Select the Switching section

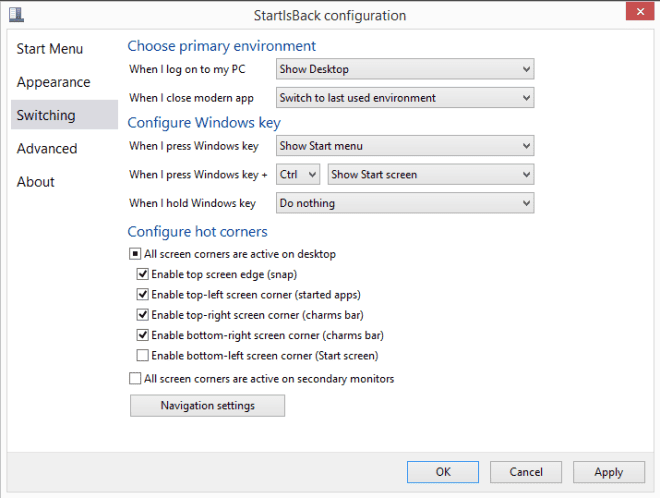pyautogui.click(x=64, y=115)
